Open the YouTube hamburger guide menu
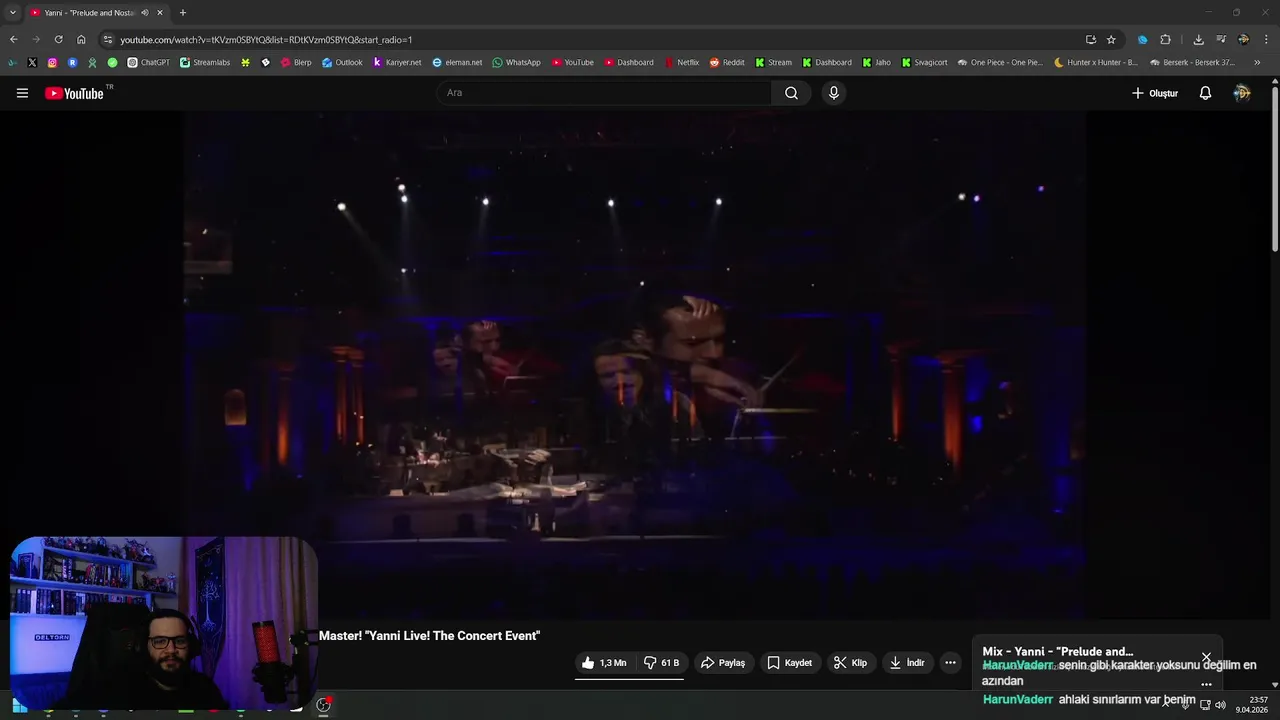 coord(22,93)
